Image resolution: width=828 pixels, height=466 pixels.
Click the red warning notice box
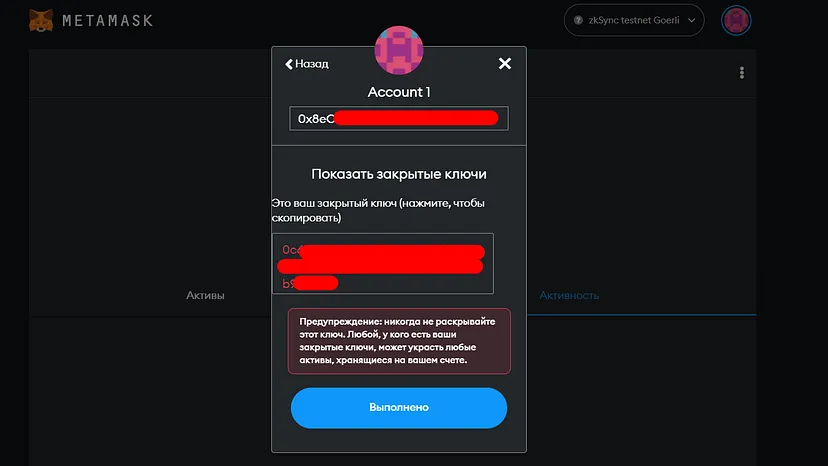tap(399, 341)
